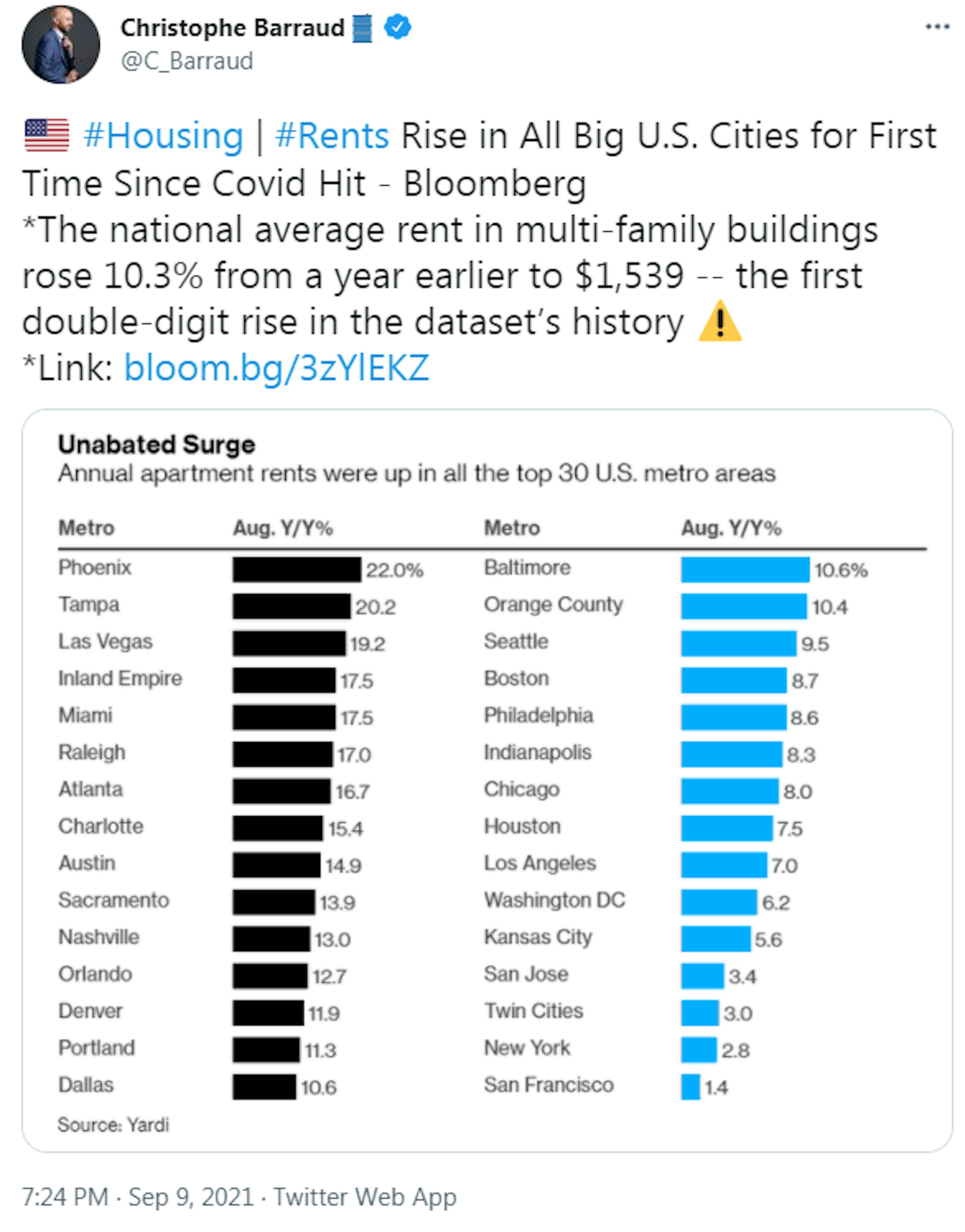Click the blue verified checkmark badge
Viewport: 965px width, 1232px height.
tap(398, 27)
